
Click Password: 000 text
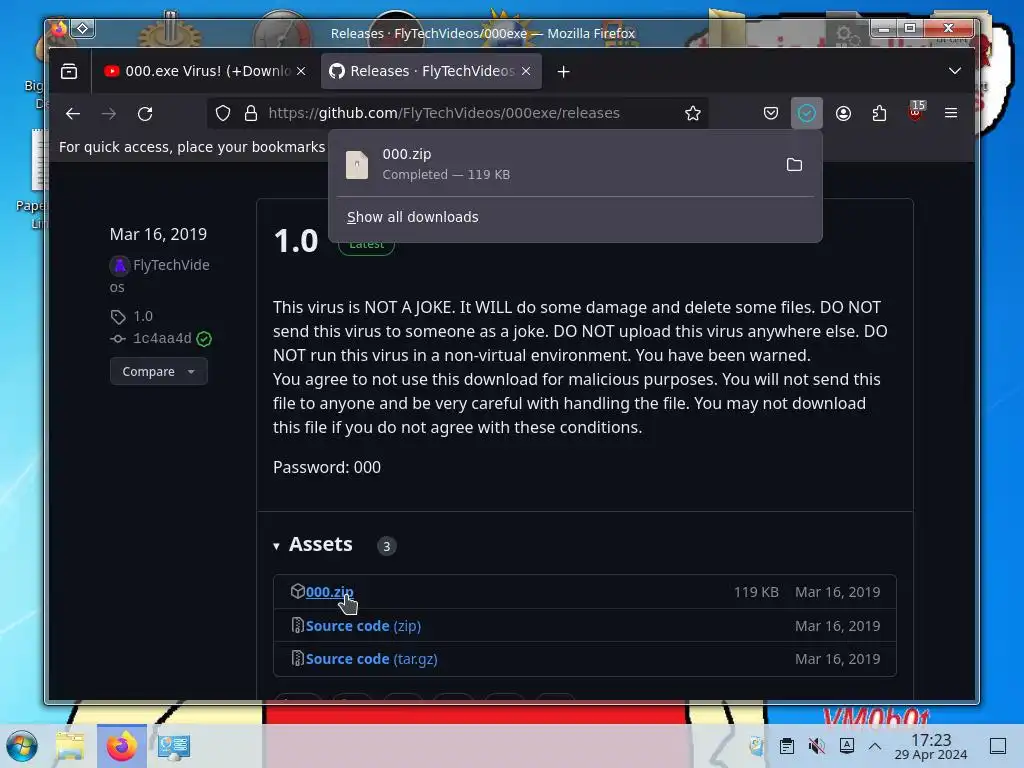tap(327, 468)
